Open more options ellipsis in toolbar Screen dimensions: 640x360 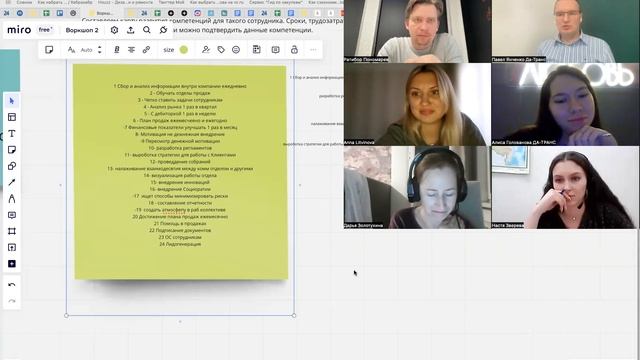313,50
